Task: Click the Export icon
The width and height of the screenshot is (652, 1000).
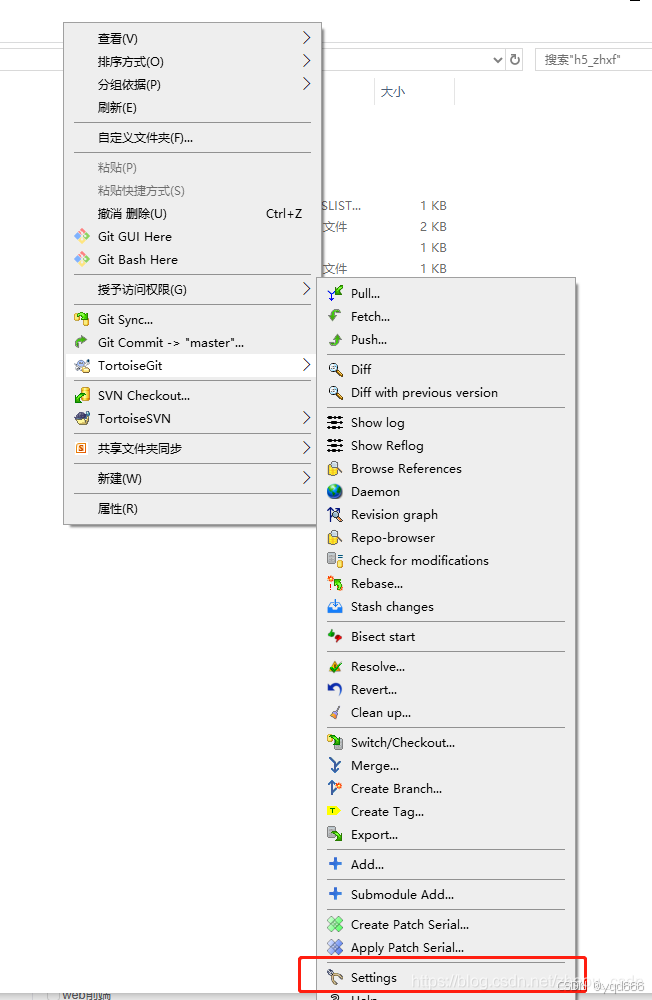Action: pos(335,834)
